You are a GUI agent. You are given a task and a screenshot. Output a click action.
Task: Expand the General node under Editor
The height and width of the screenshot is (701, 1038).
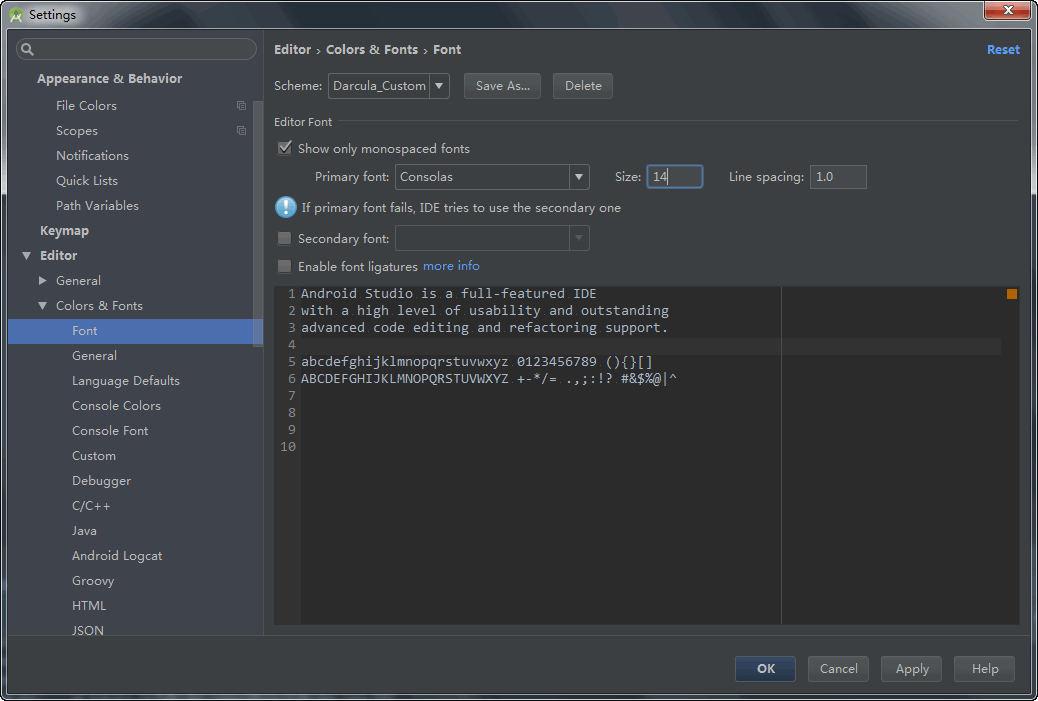point(42,281)
